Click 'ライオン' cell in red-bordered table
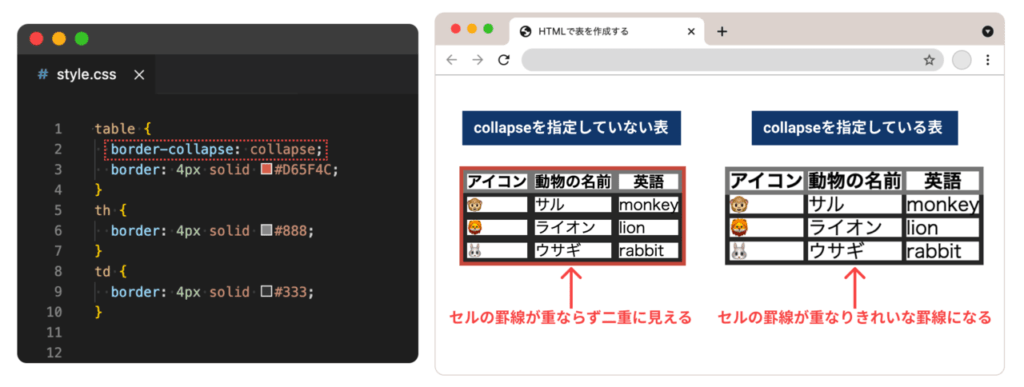 pos(573,228)
